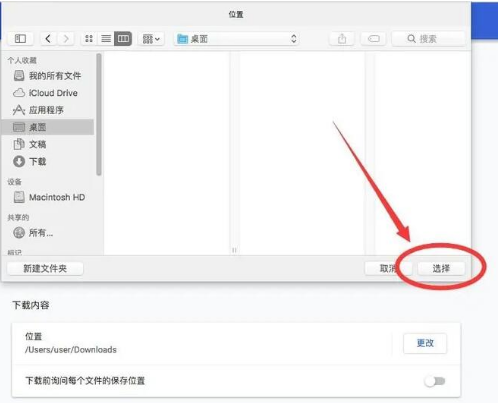Viewport: 498px width, 403px height.
Task: Click 选择 to confirm the folder
Action: tap(441, 268)
